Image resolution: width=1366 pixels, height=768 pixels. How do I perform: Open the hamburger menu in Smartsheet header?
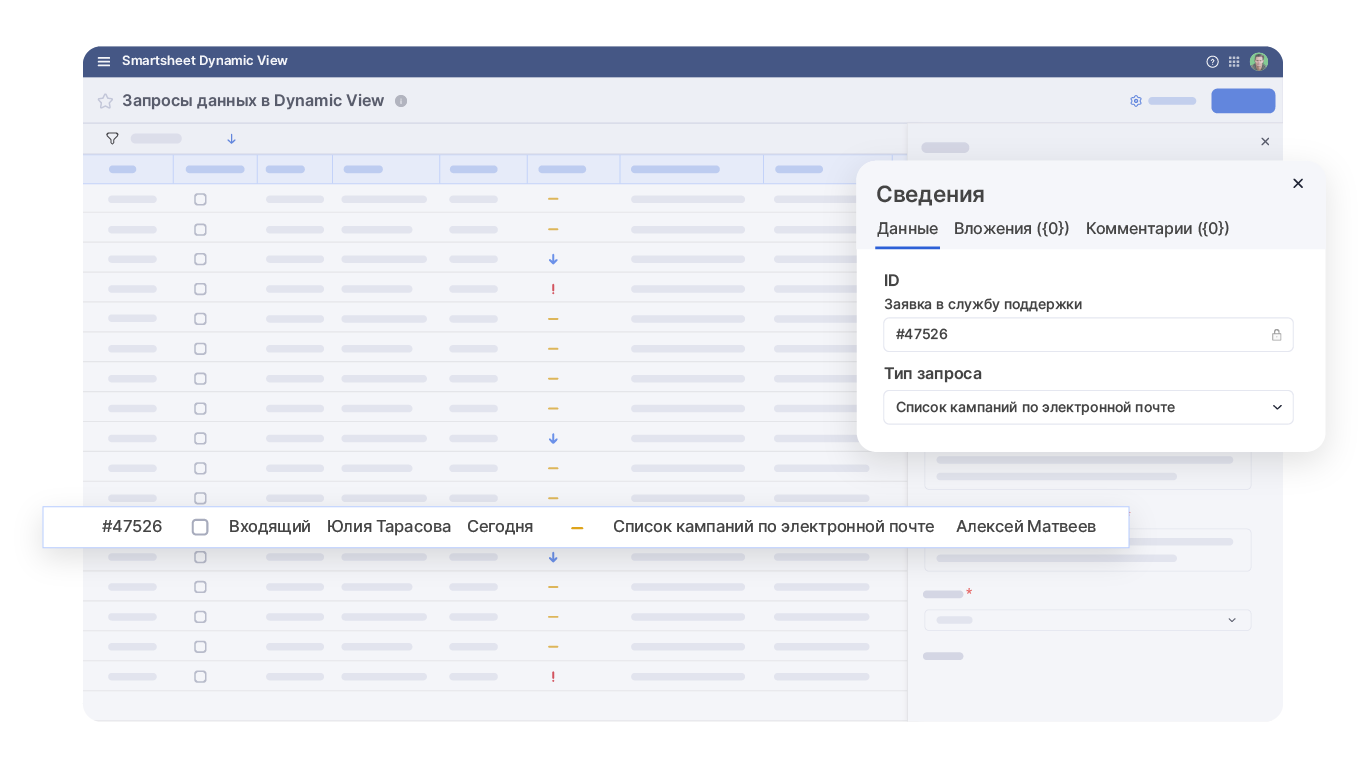click(104, 62)
